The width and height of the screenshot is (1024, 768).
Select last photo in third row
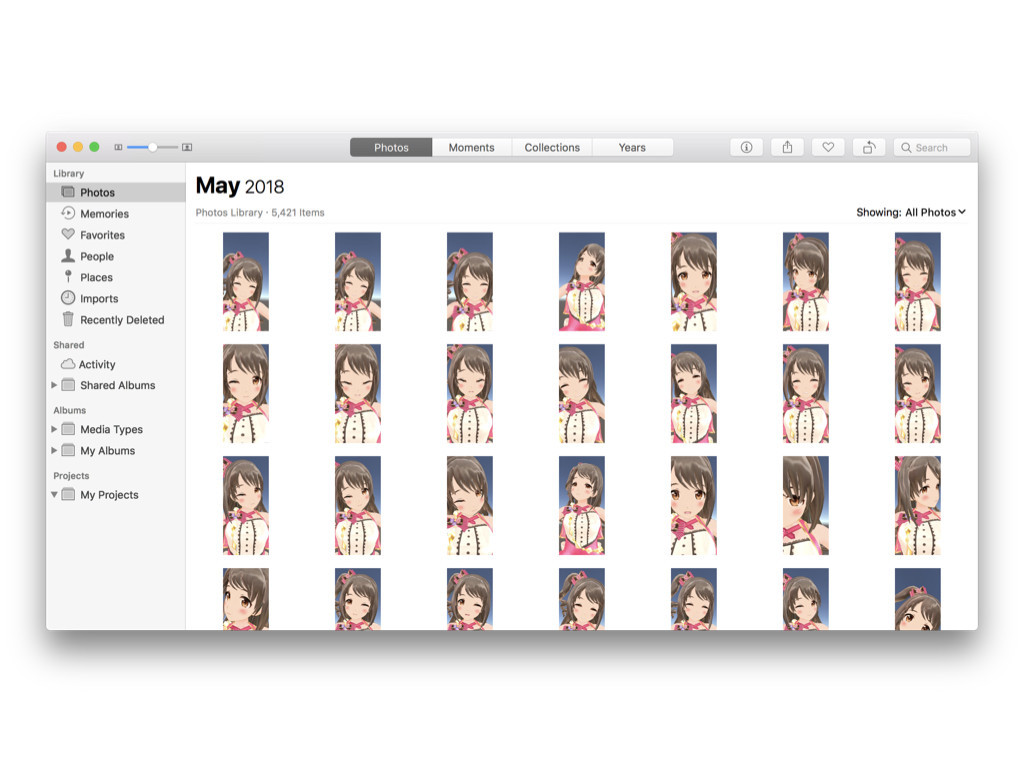pyautogui.click(x=918, y=505)
